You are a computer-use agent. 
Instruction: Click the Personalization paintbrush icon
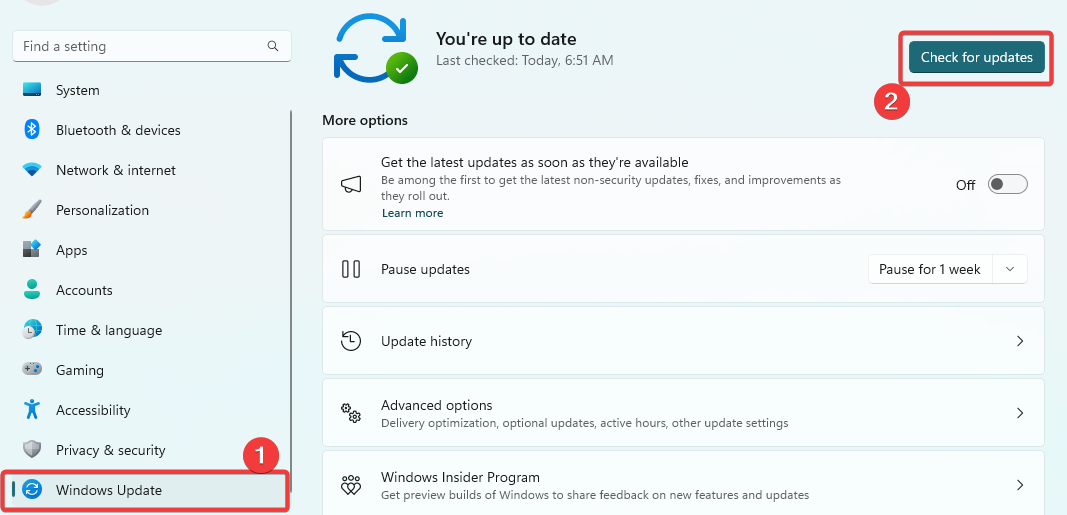coord(32,210)
